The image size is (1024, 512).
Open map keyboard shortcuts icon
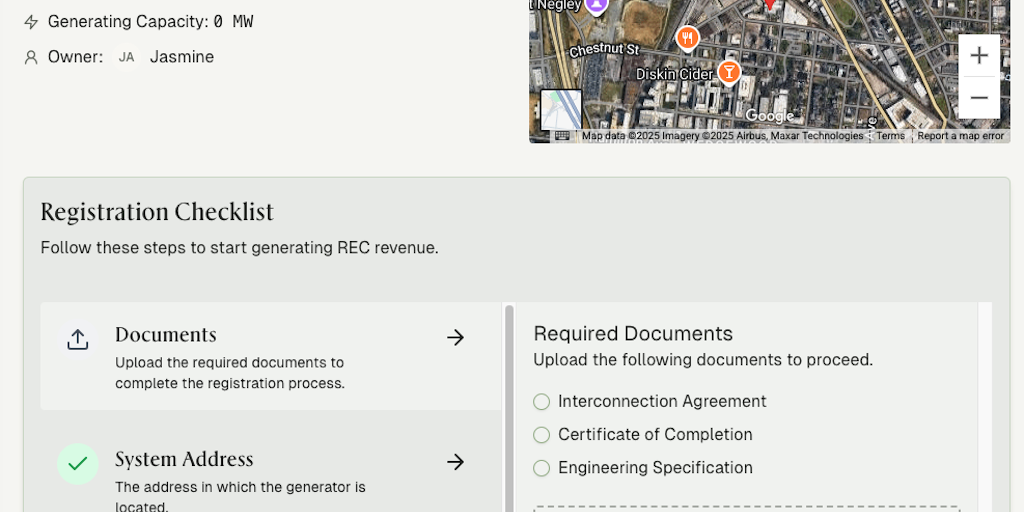pos(563,136)
